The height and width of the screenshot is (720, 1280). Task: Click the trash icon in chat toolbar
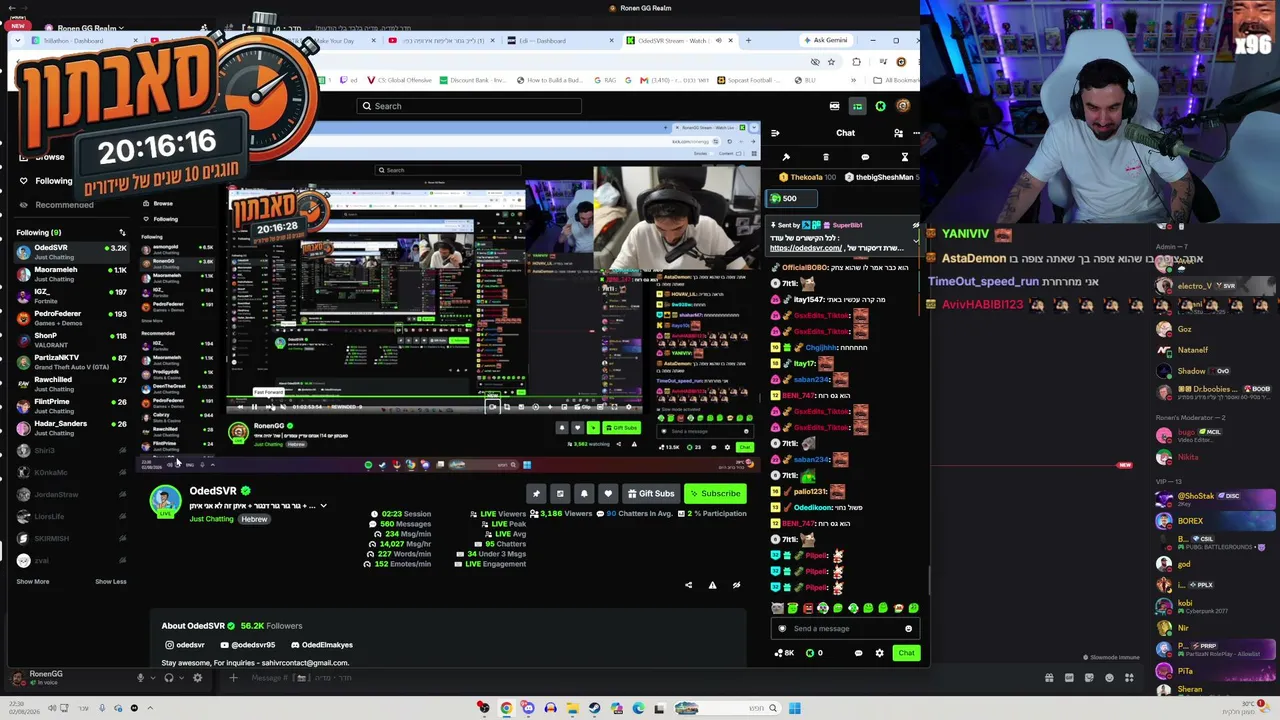pyautogui.click(x=825, y=157)
